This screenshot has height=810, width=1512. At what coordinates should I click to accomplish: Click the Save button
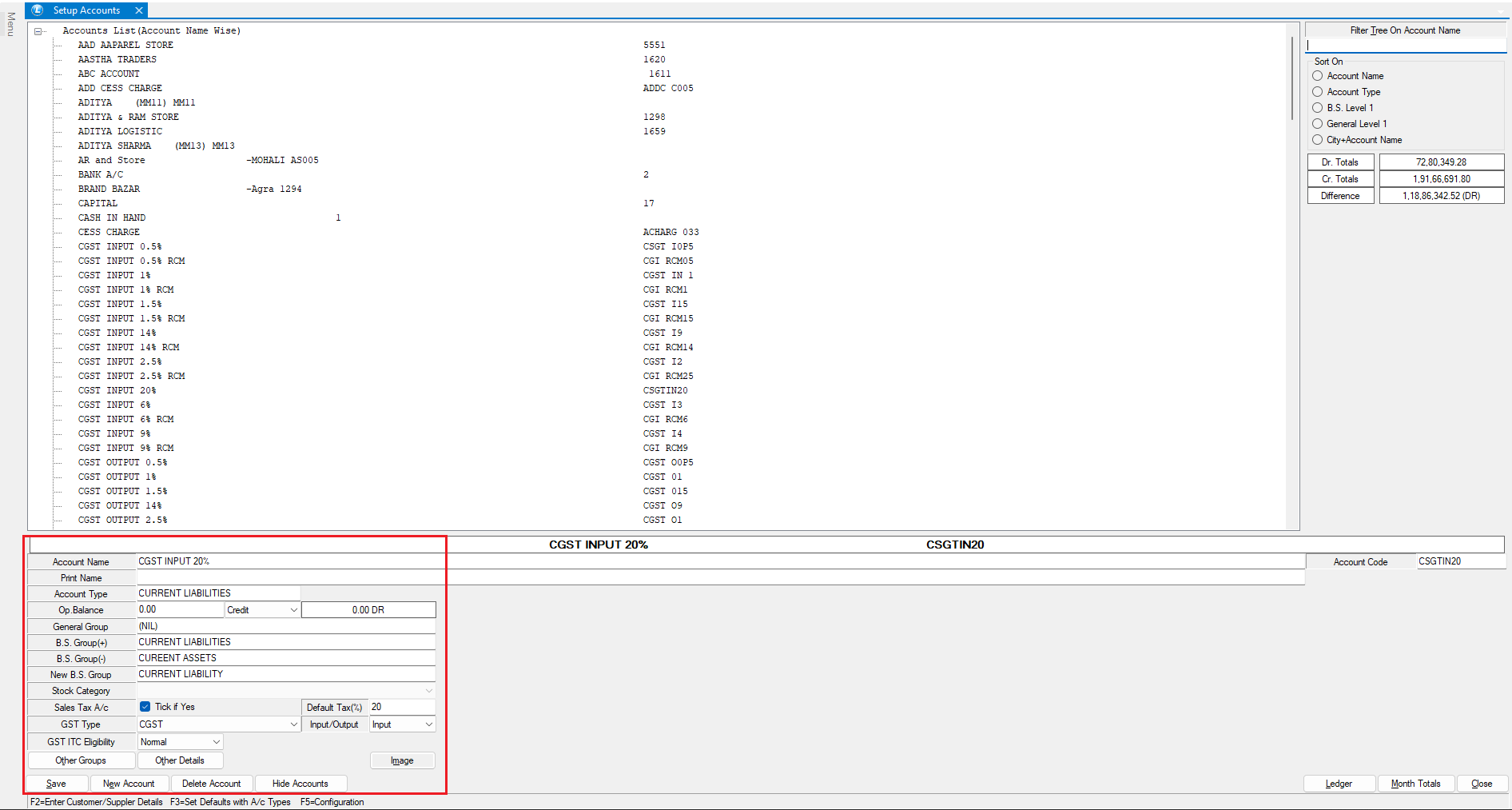57,784
